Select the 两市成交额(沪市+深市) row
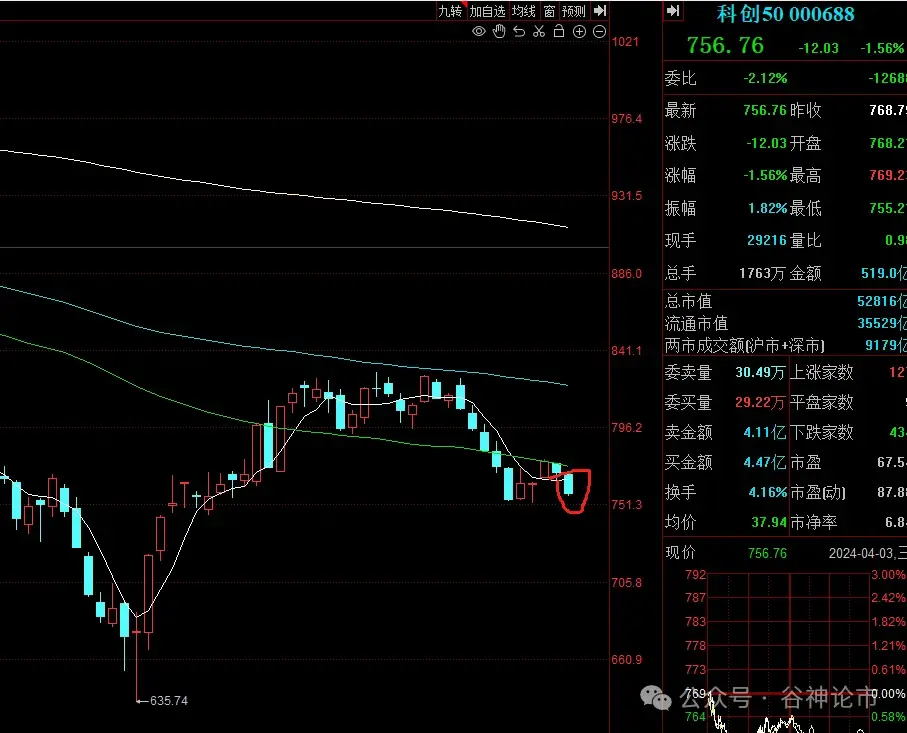This screenshot has height=733, width=907. pyautogui.click(x=745, y=346)
